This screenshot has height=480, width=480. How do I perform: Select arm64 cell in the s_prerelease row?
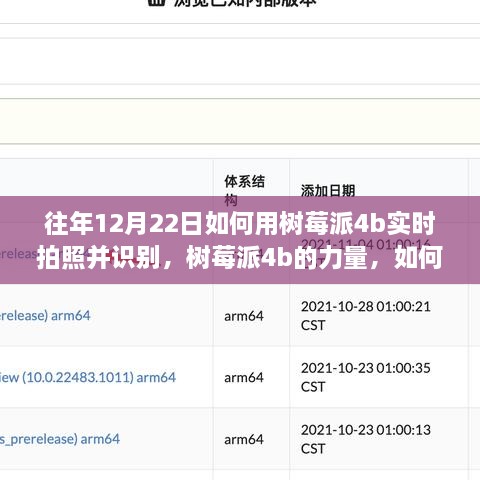pos(244,440)
